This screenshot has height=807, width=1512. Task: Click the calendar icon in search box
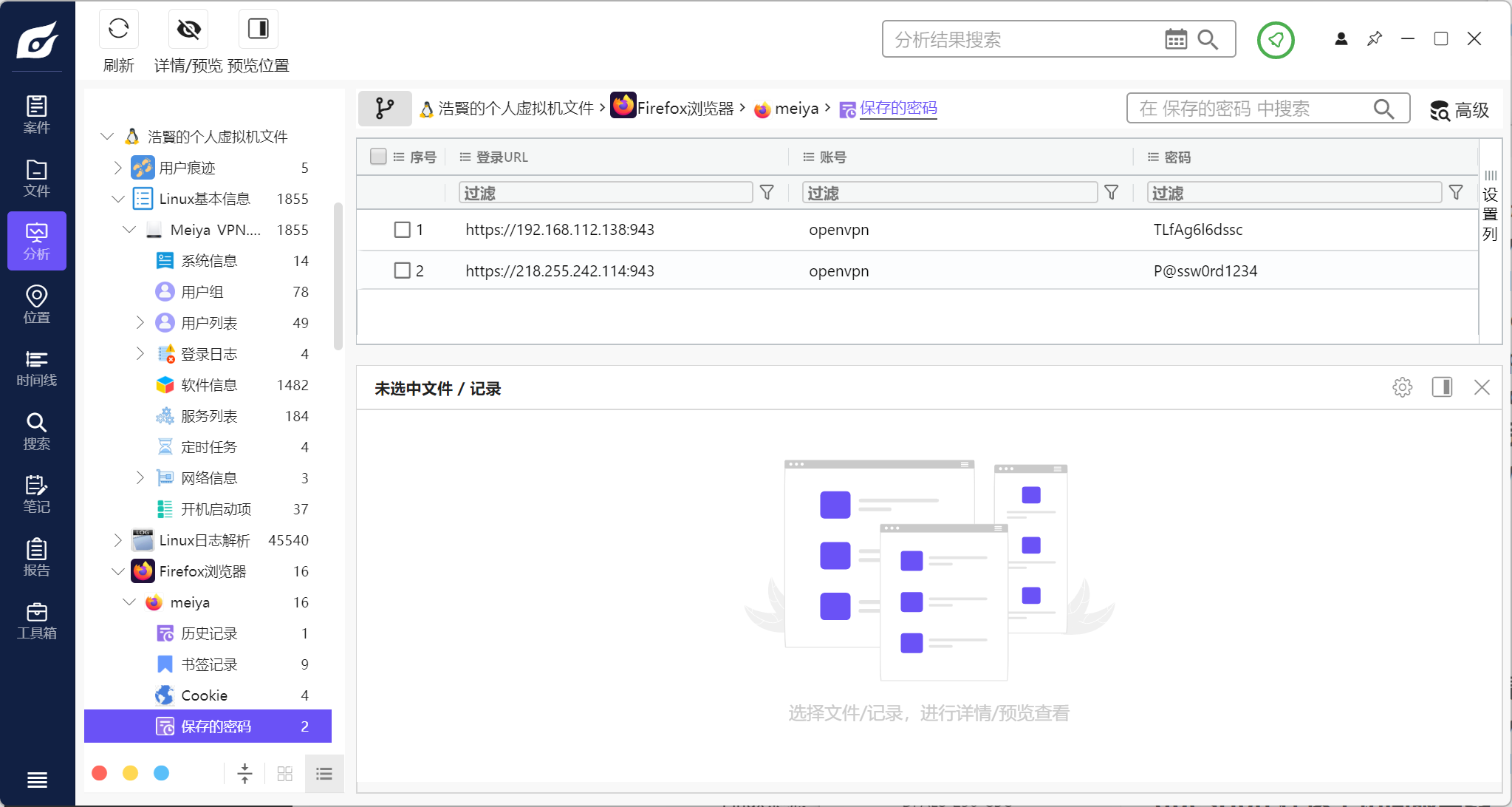click(1175, 39)
